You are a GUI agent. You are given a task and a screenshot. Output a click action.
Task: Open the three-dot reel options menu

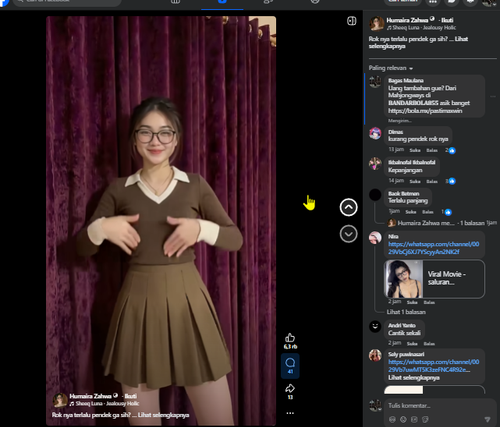[290, 413]
